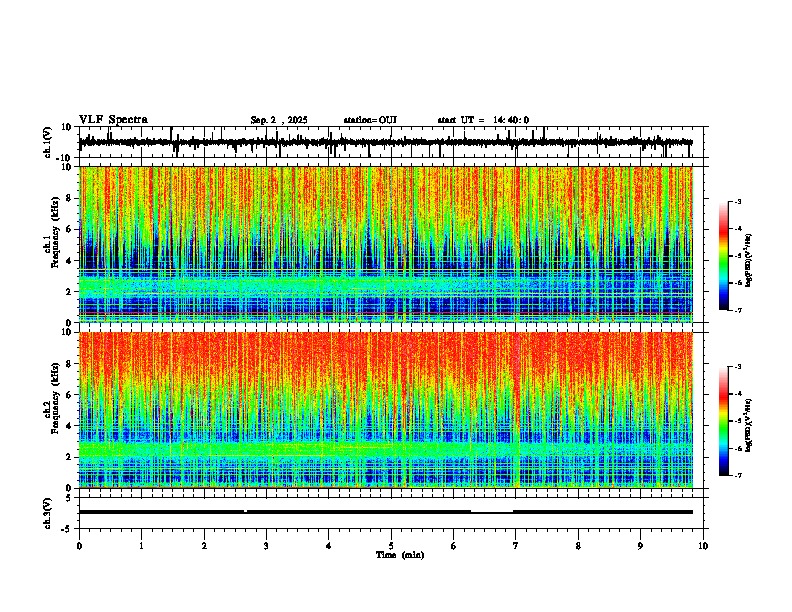Click the '5' tick on time axis
The width and height of the screenshot is (792, 612).
(x=391, y=546)
